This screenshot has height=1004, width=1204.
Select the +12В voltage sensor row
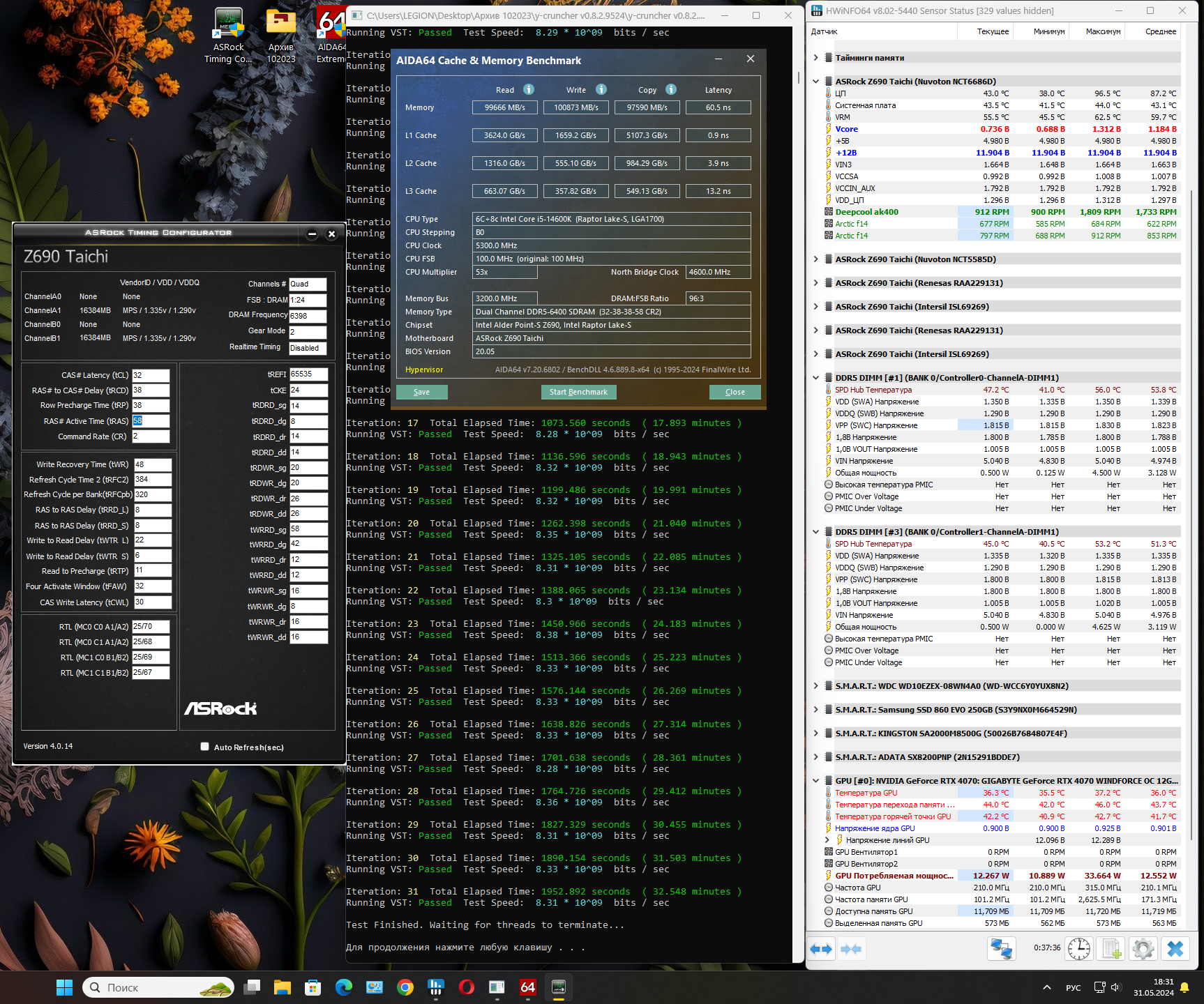pyautogui.click(x=1002, y=153)
